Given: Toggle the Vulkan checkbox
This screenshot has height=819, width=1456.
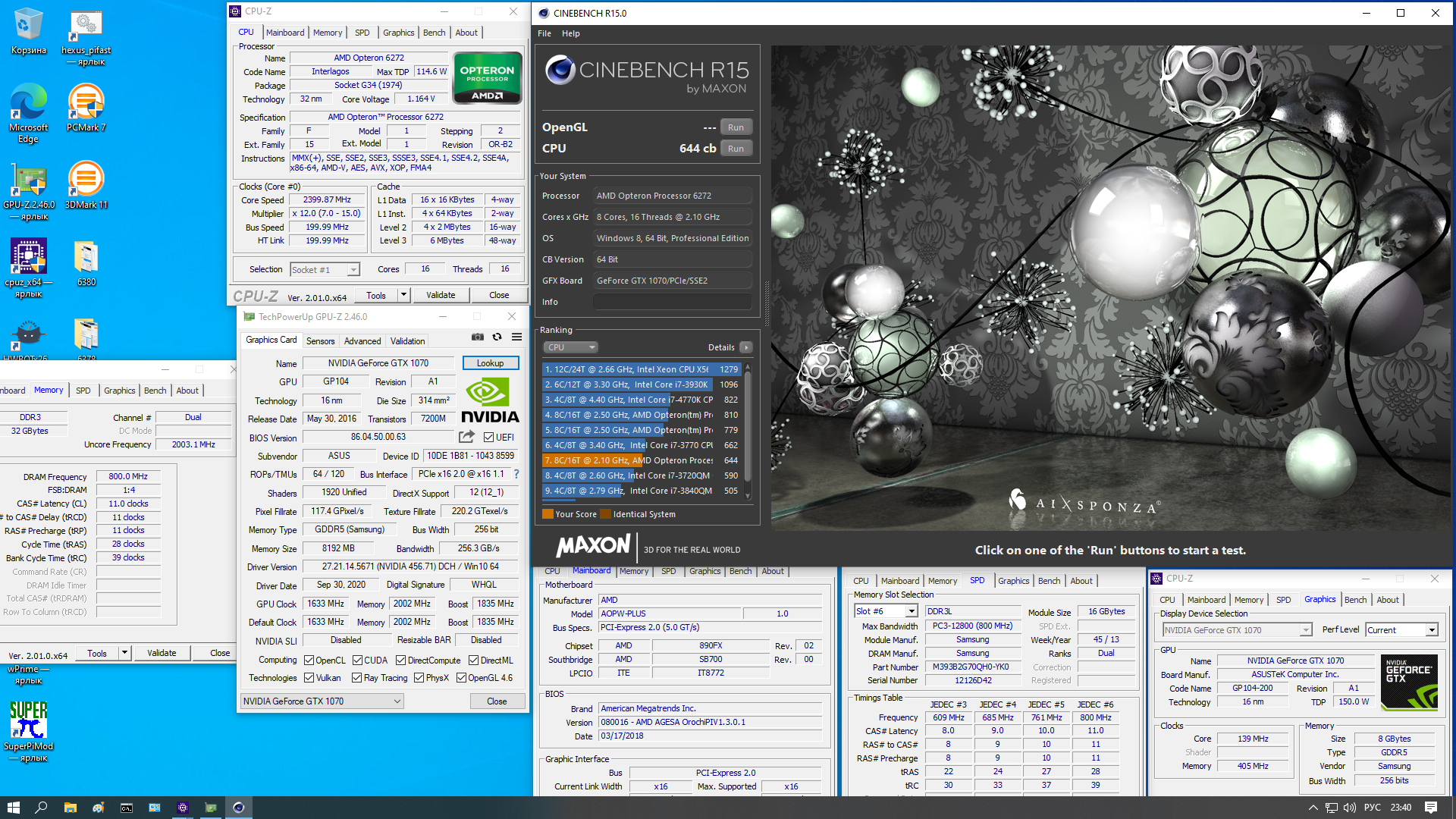Looking at the screenshot, I should pyautogui.click(x=309, y=678).
